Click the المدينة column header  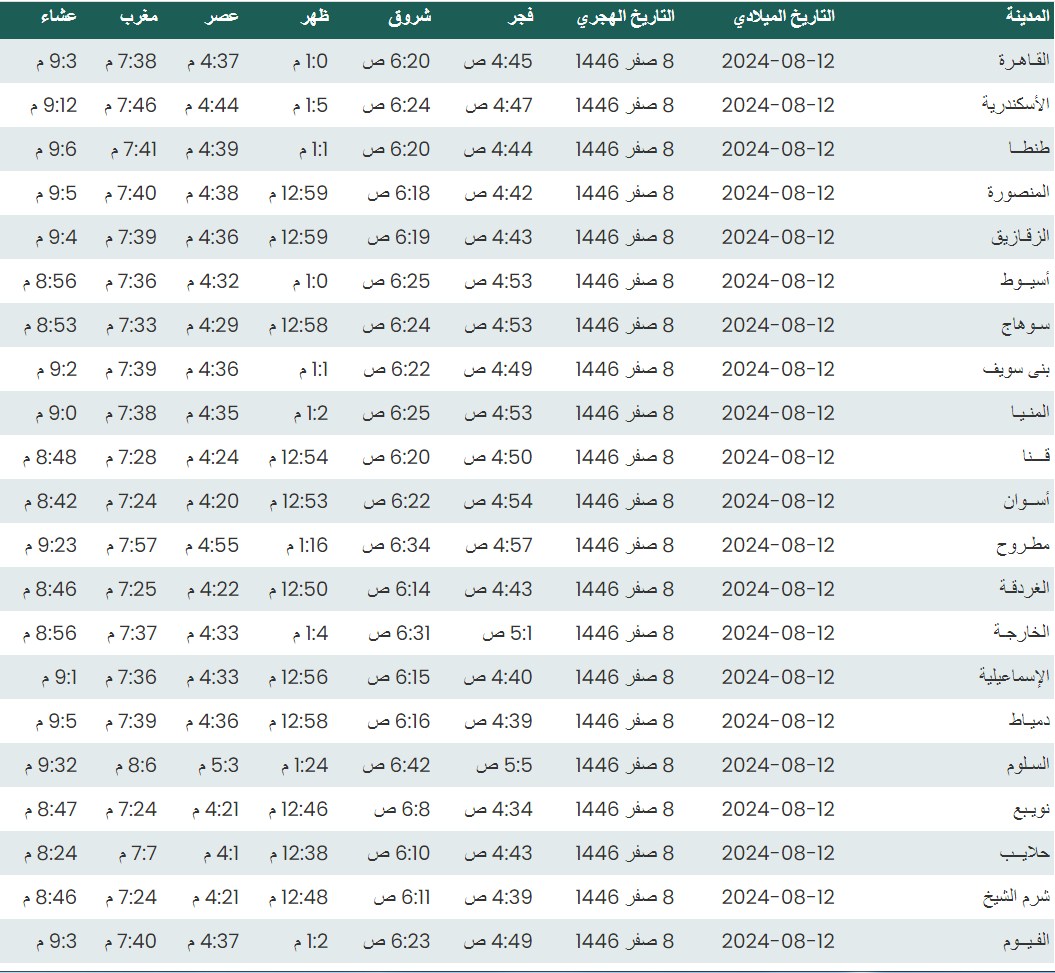tap(1027, 17)
